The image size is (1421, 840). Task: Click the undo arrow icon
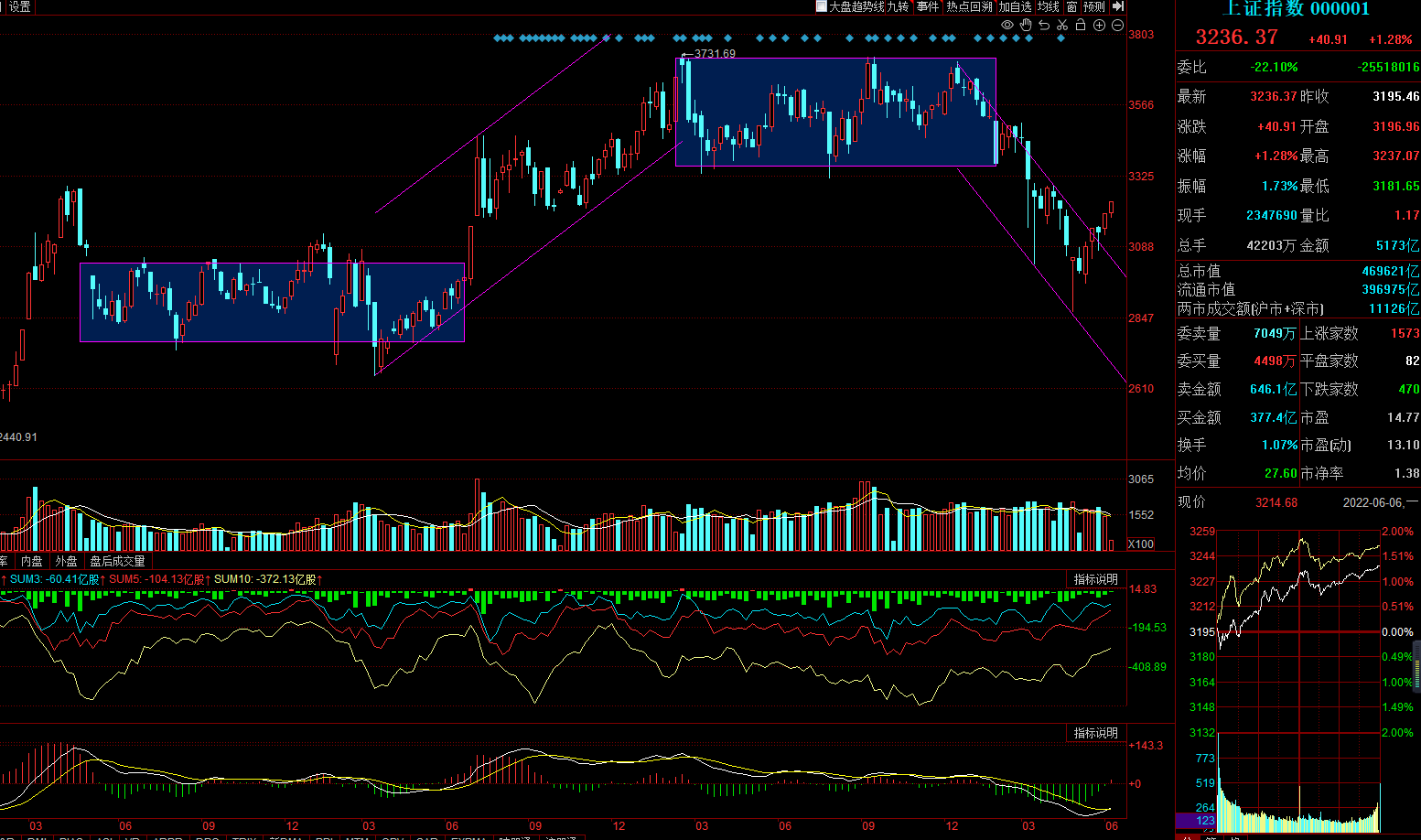[x=1044, y=26]
